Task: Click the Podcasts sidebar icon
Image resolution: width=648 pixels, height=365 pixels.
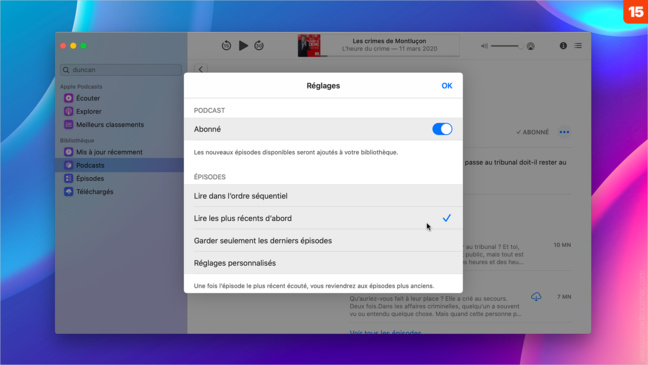Action: click(69, 165)
